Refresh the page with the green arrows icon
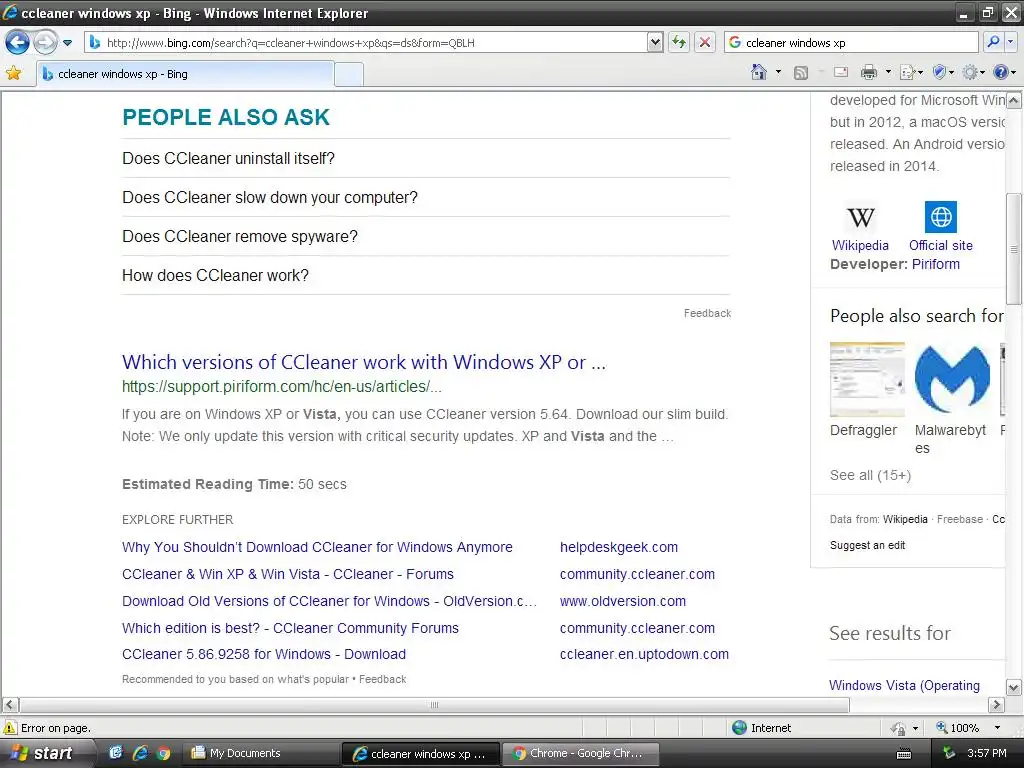 pyautogui.click(x=679, y=43)
